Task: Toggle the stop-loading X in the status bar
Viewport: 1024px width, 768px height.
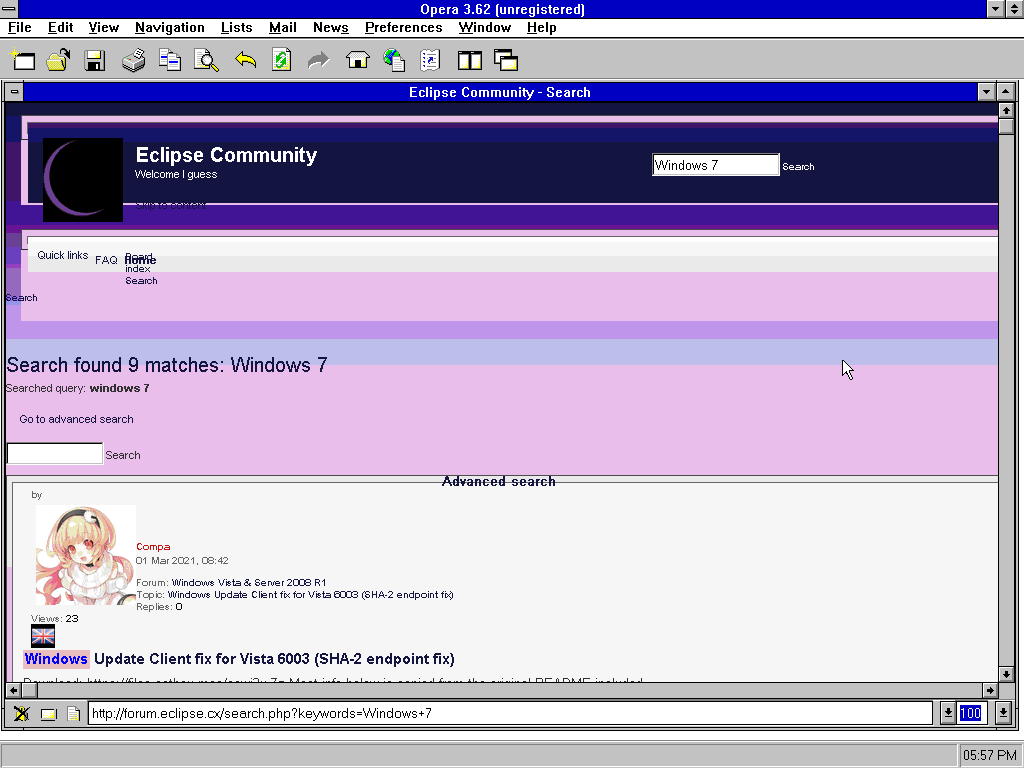Action: coord(21,712)
